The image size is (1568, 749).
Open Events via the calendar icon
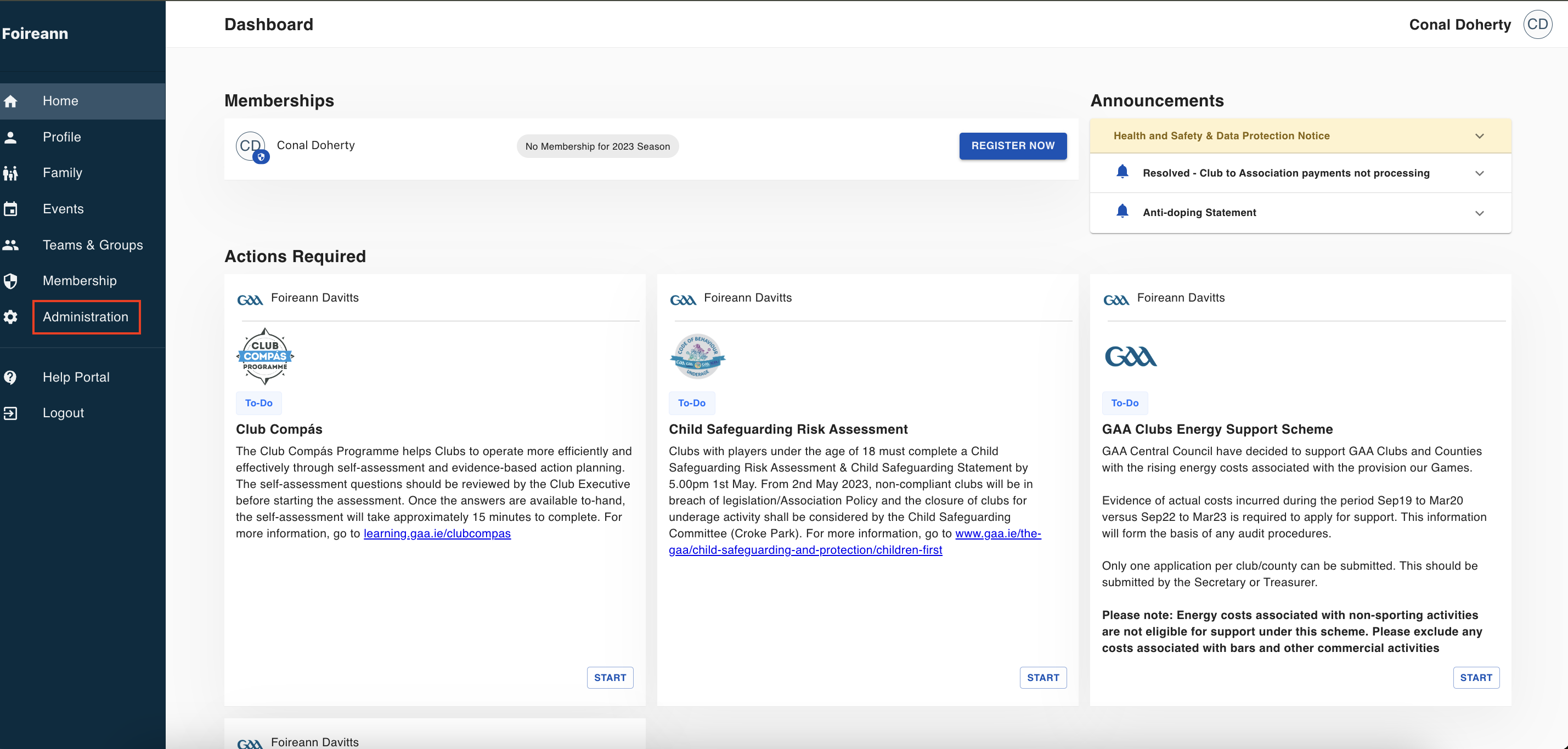[12, 209]
